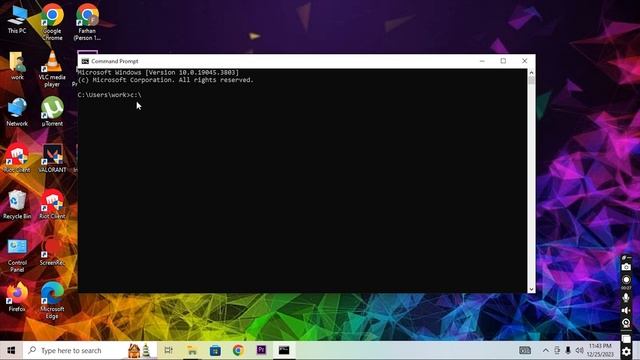Launch the ScreenRec desktop shortcut

click(52, 252)
